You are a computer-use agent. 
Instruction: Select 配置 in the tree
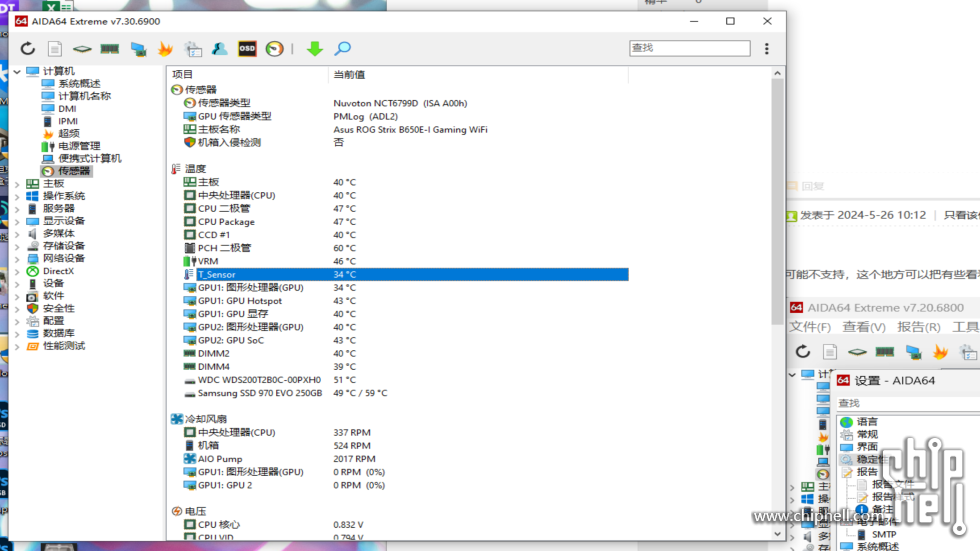coord(53,321)
